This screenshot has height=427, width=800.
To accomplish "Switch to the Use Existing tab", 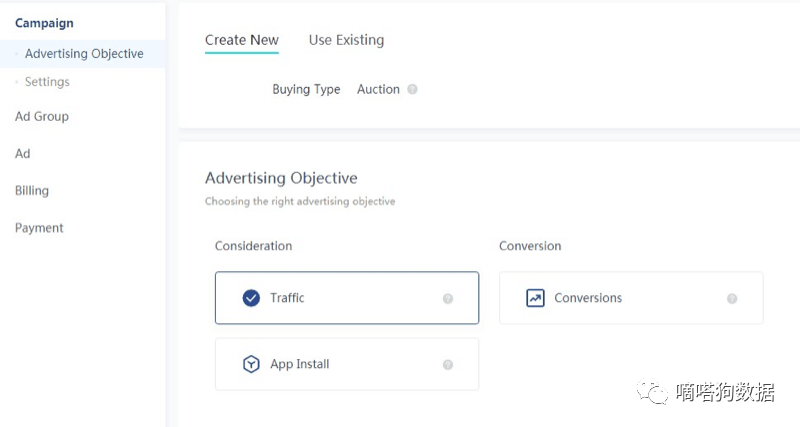I will [346, 40].
